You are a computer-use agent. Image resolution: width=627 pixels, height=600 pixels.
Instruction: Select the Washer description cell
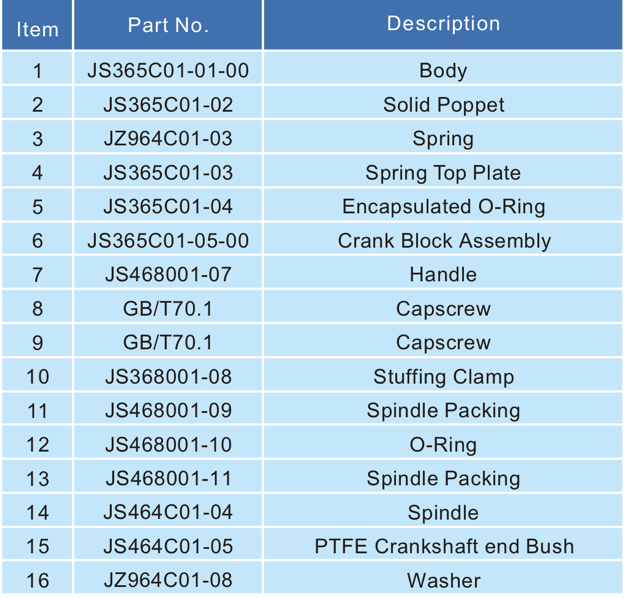[x=443, y=581]
